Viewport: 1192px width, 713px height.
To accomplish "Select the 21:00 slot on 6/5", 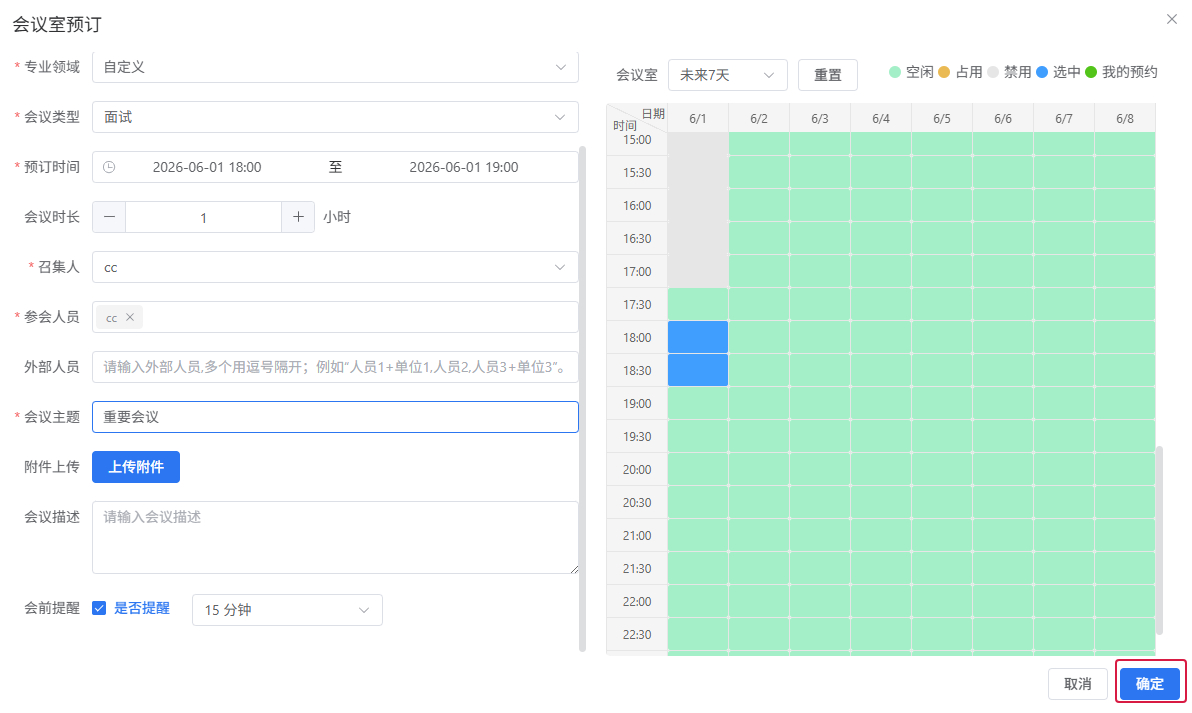I will [942, 536].
